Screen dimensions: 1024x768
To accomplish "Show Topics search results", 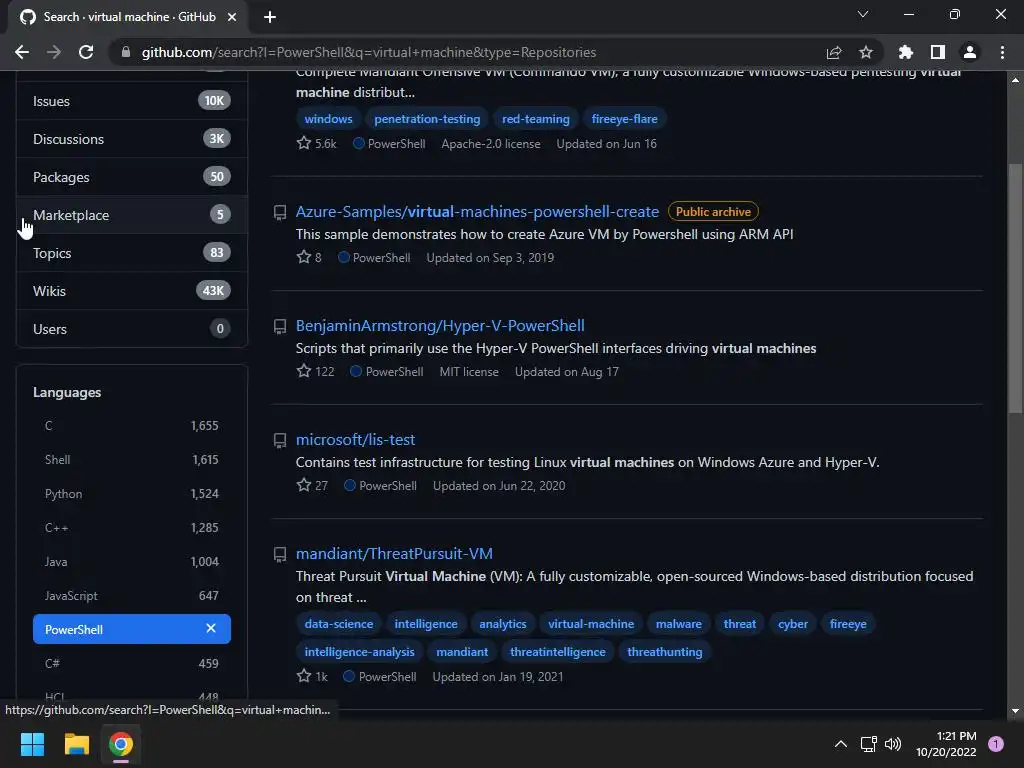I will click(132, 253).
